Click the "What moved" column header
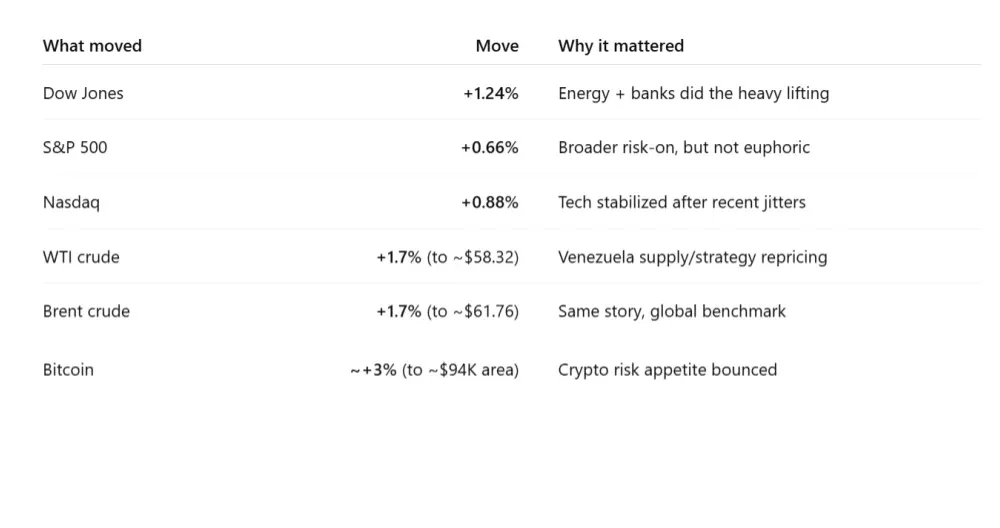Viewport: 1000px width, 528px height. point(92,46)
